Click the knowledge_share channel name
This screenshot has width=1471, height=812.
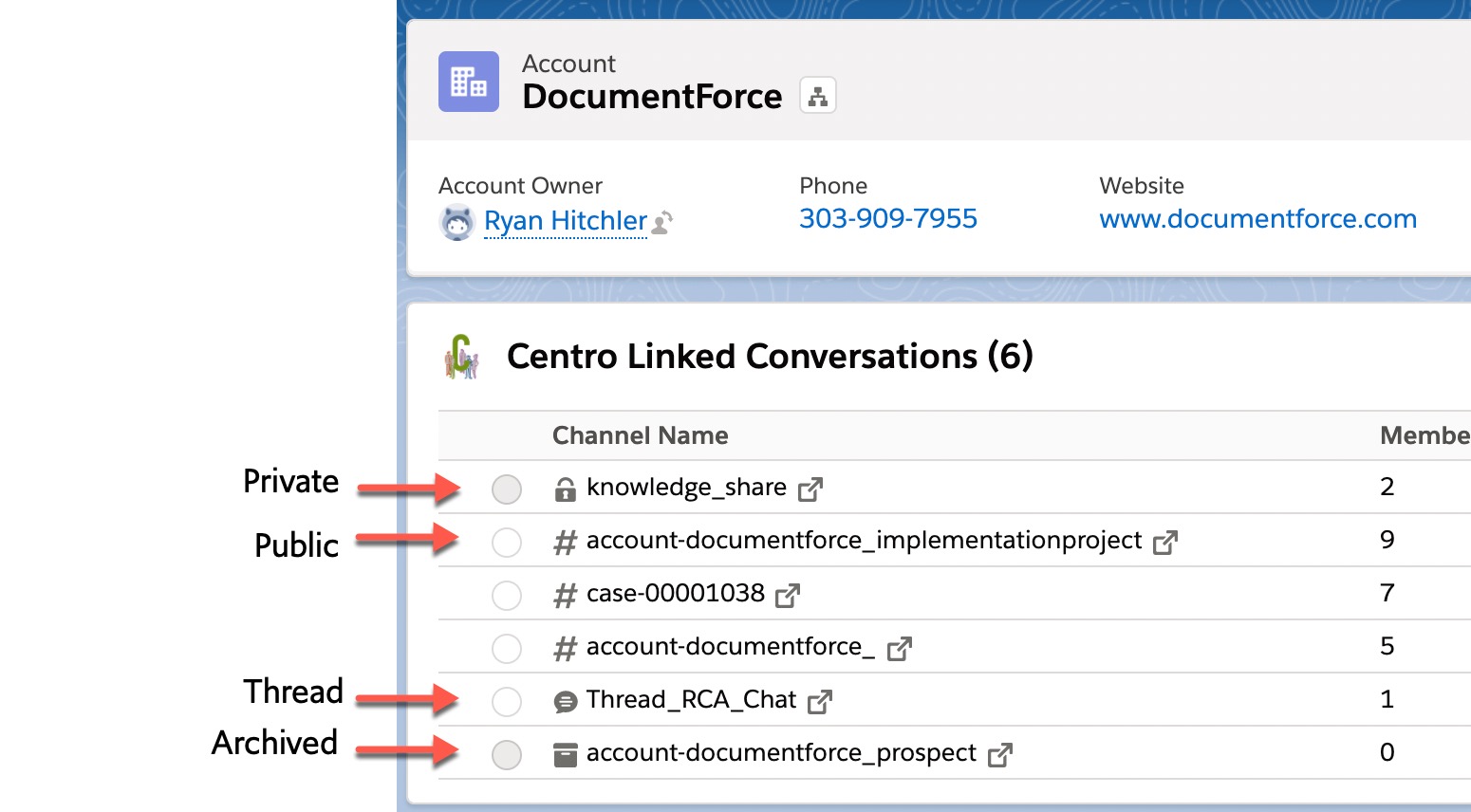[x=686, y=488]
